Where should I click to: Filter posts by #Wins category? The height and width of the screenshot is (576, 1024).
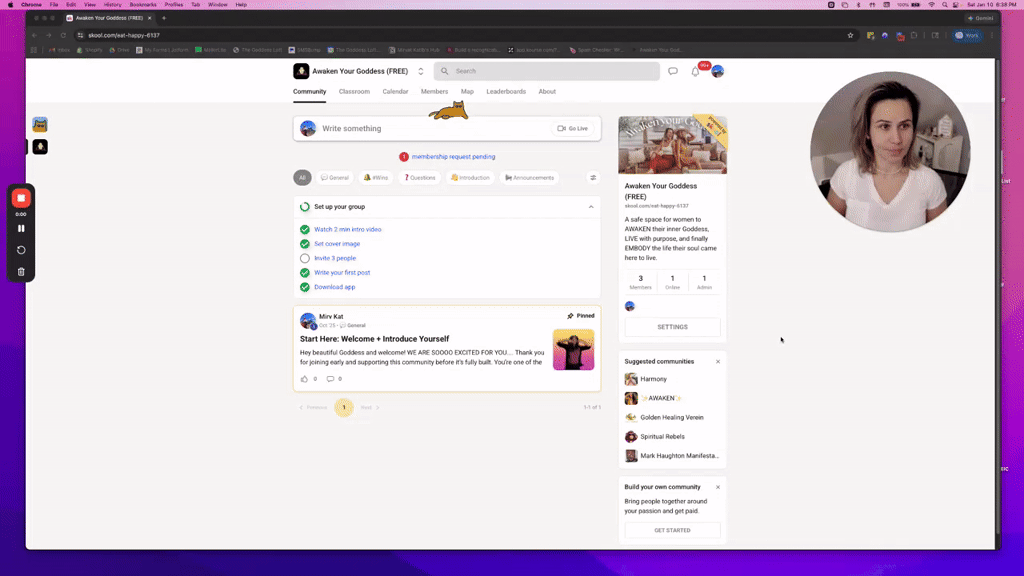click(x=376, y=178)
